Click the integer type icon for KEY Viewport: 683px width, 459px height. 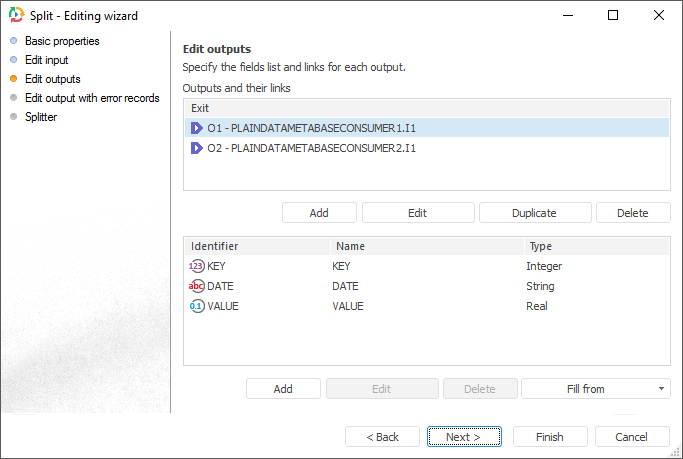[197, 266]
